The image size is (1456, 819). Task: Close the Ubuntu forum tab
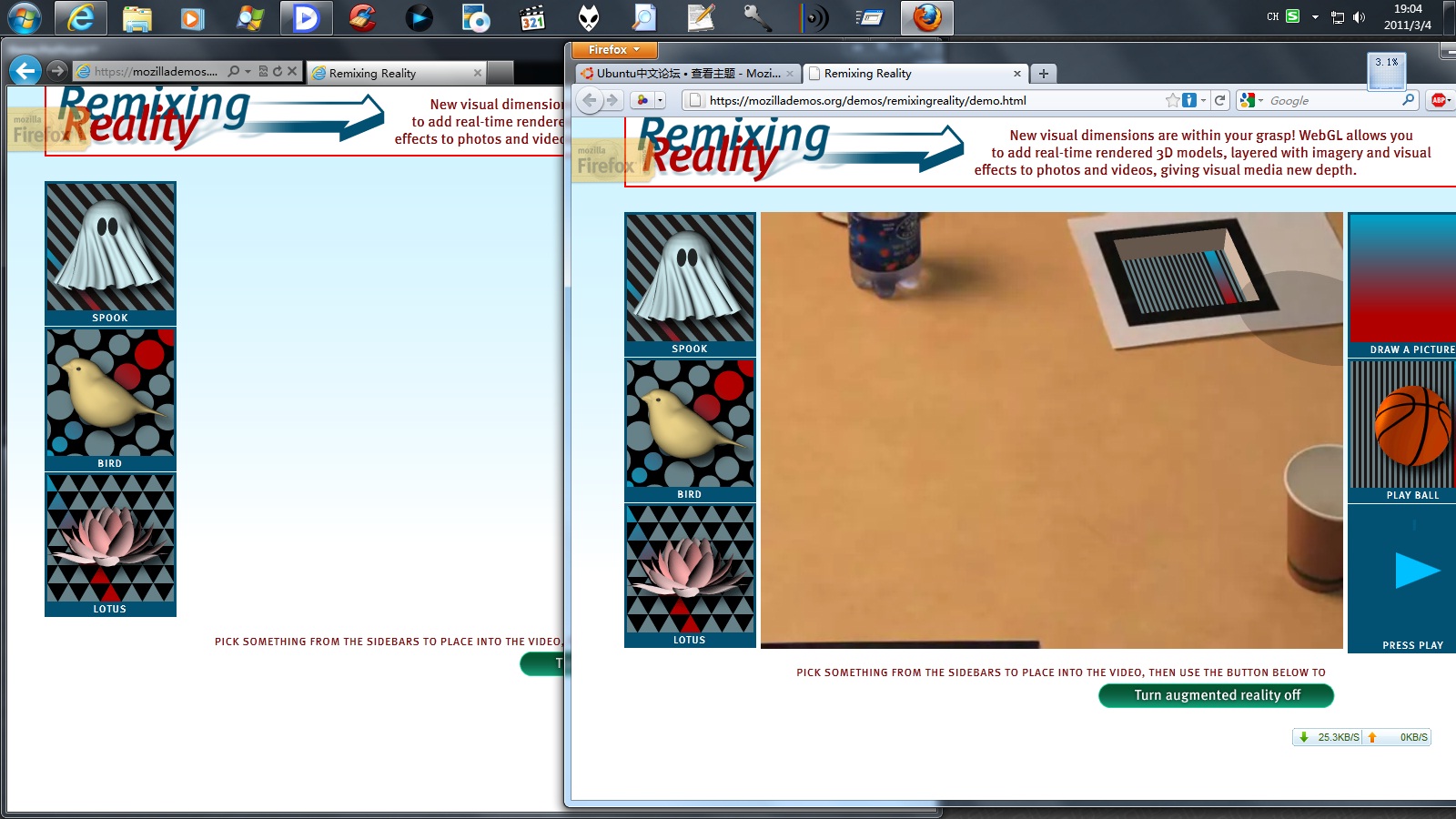(x=790, y=74)
